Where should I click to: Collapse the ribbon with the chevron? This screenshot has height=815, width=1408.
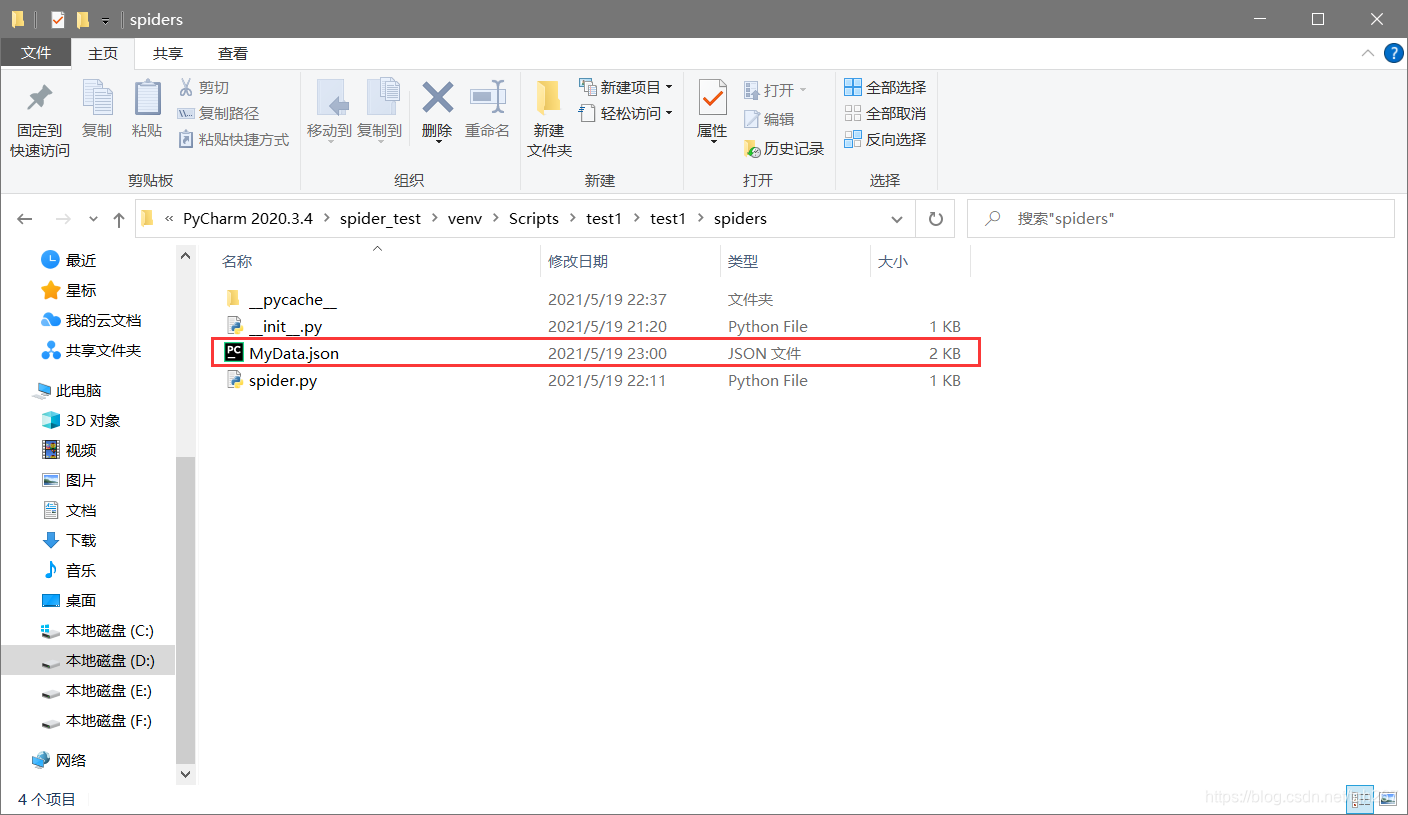(1367, 53)
